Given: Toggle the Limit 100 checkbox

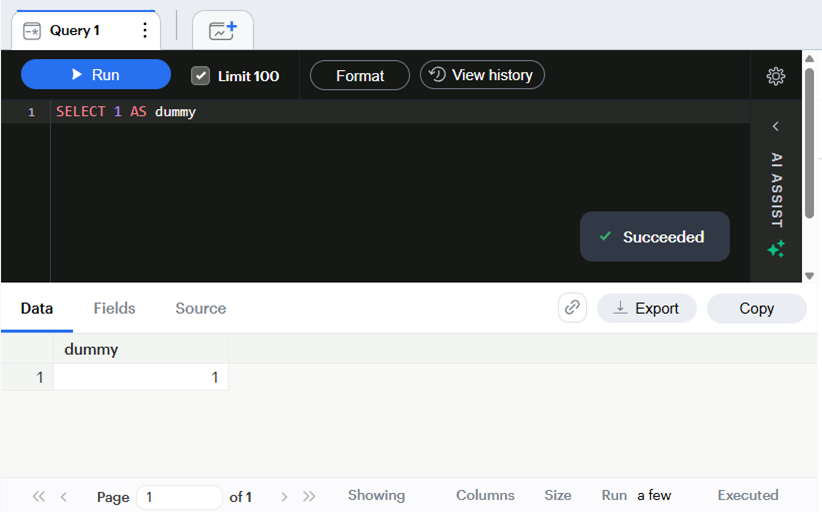Looking at the screenshot, I should 200,75.
